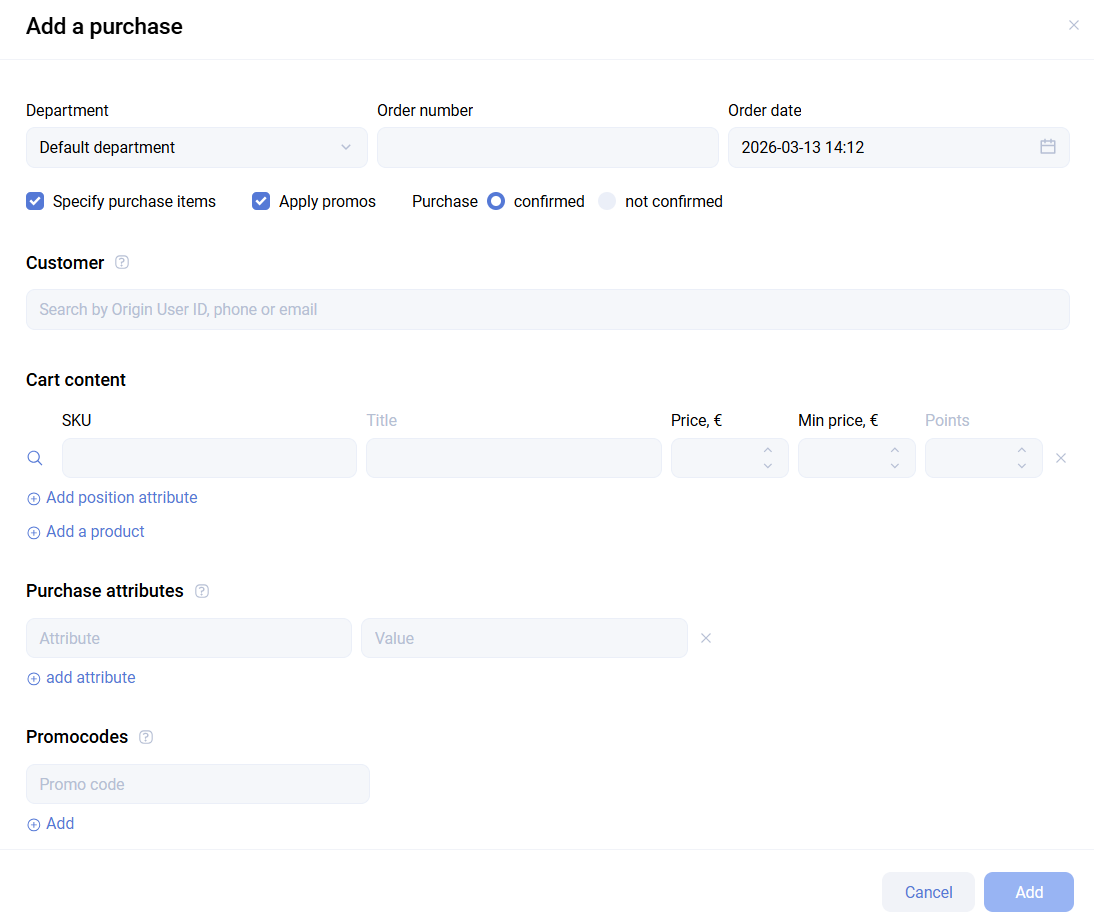Viewport: 1094px width, 921px height.
Task: Decrease the Min price with down arrow
Action: tap(895, 466)
